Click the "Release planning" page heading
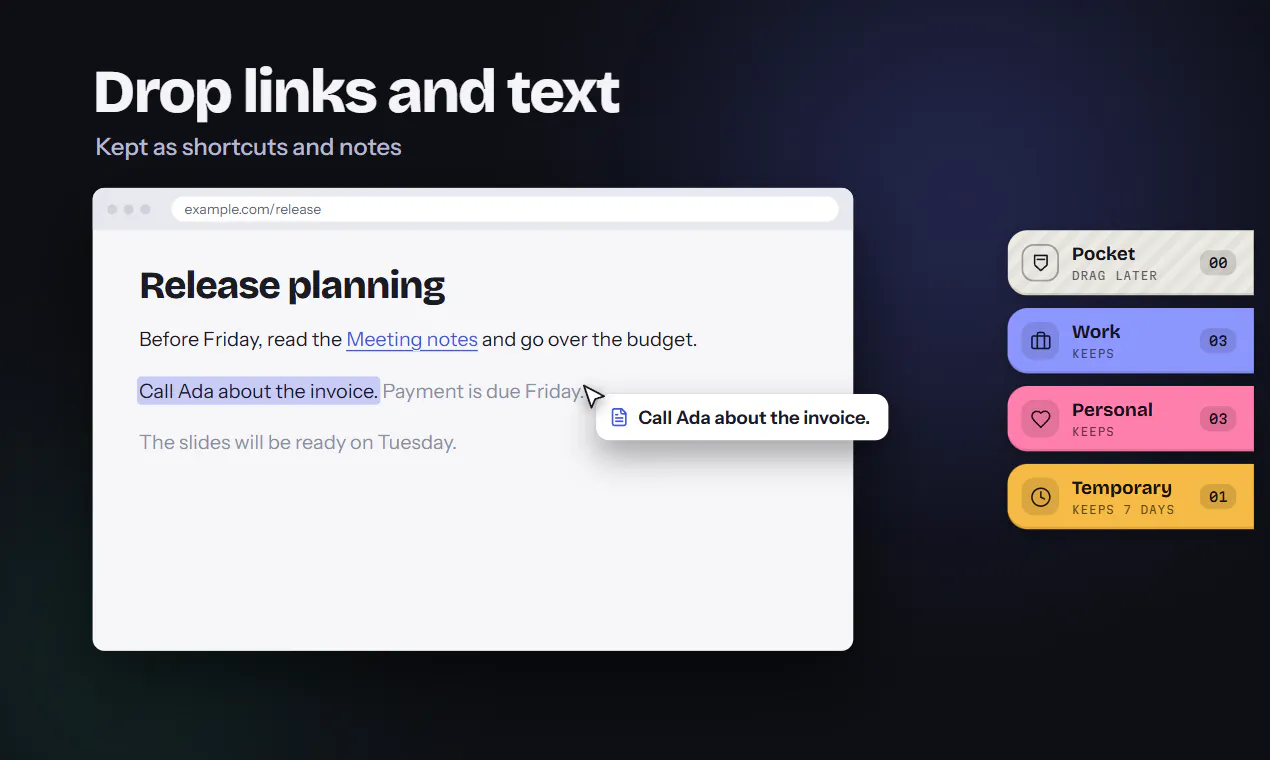 tap(292, 286)
